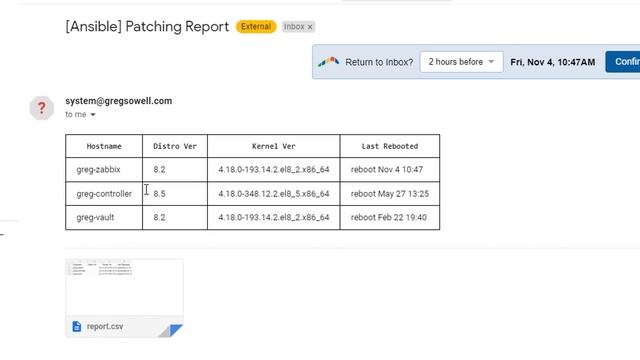Screen dimensions: 640x360
Task: Select the 'greg-zabbix' hostname cell
Action: [x=104, y=169]
